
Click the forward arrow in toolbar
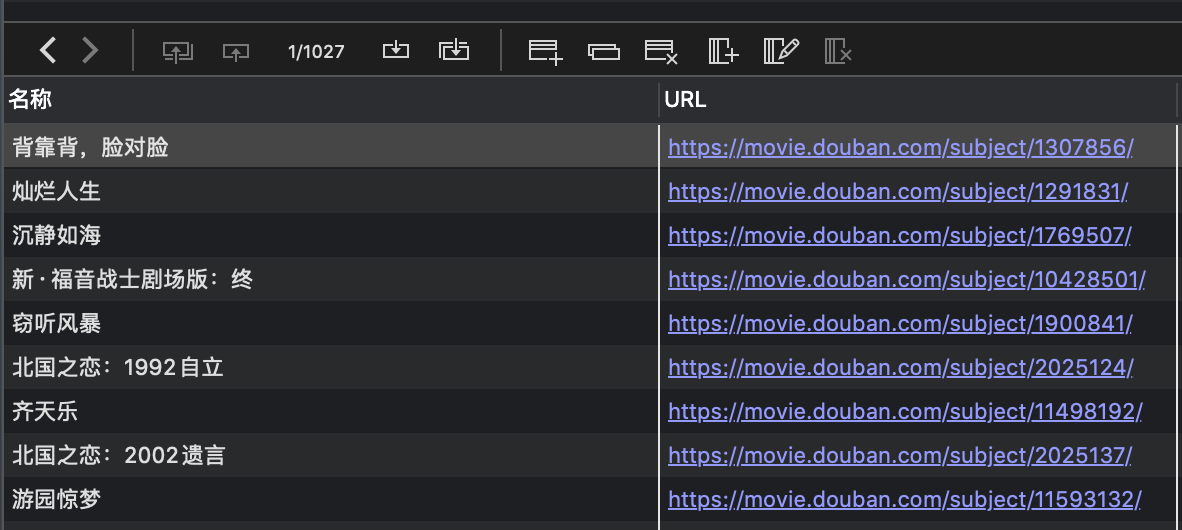coord(90,50)
